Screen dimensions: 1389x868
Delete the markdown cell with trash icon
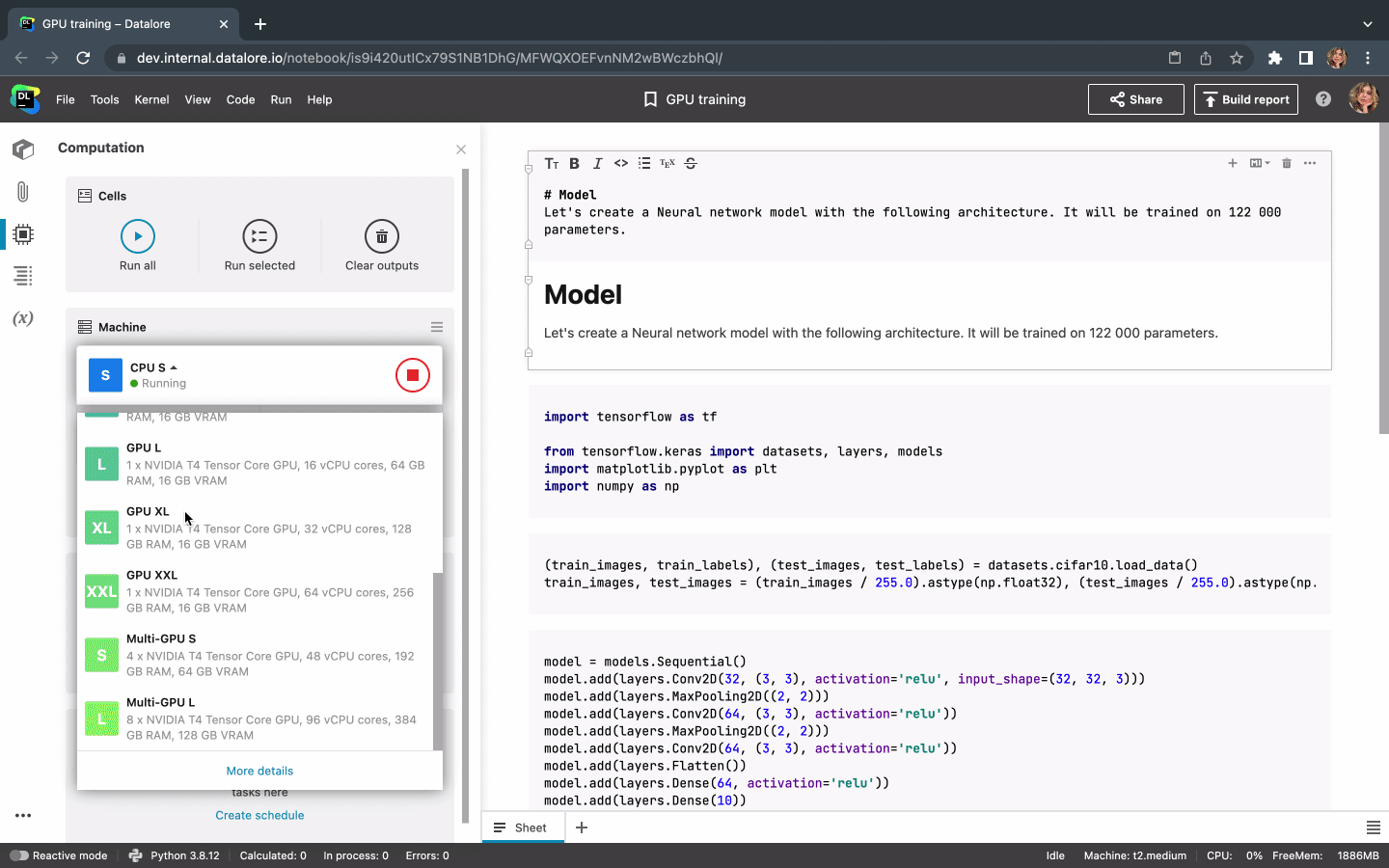[1286, 164]
